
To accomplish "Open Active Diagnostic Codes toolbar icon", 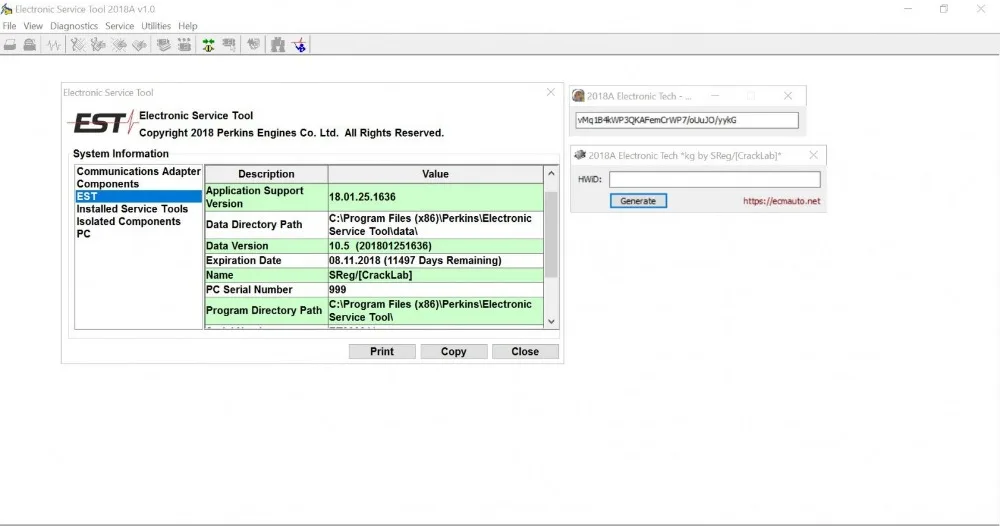I will click(x=78, y=45).
